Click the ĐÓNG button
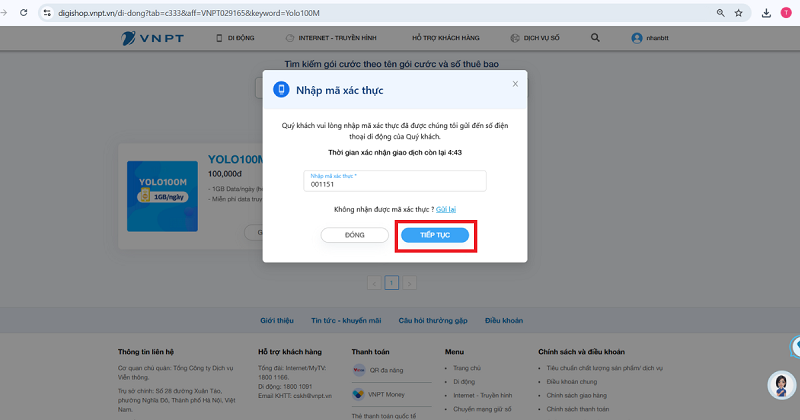 coord(355,235)
